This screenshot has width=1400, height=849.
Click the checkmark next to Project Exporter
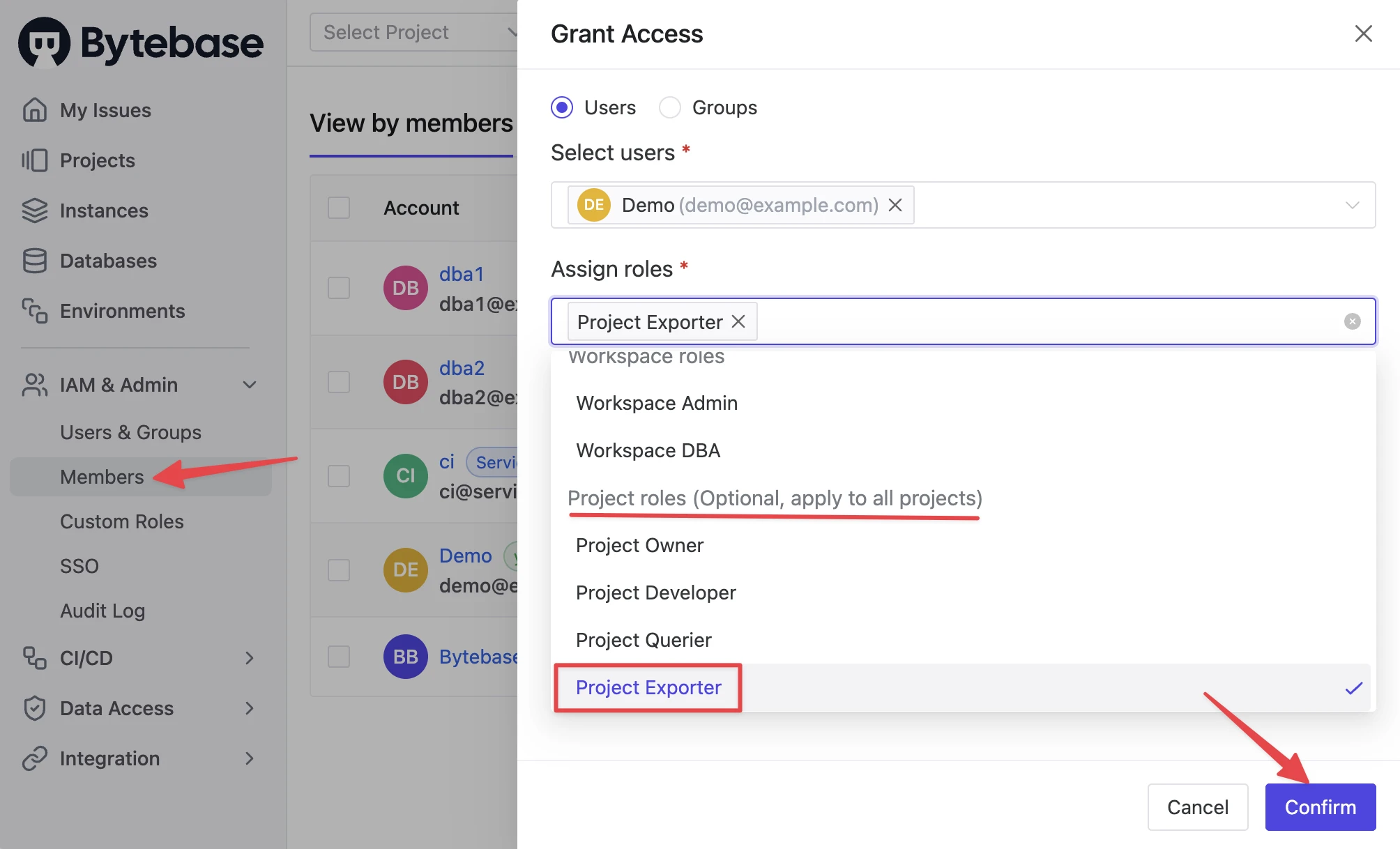[x=1353, y=688]
